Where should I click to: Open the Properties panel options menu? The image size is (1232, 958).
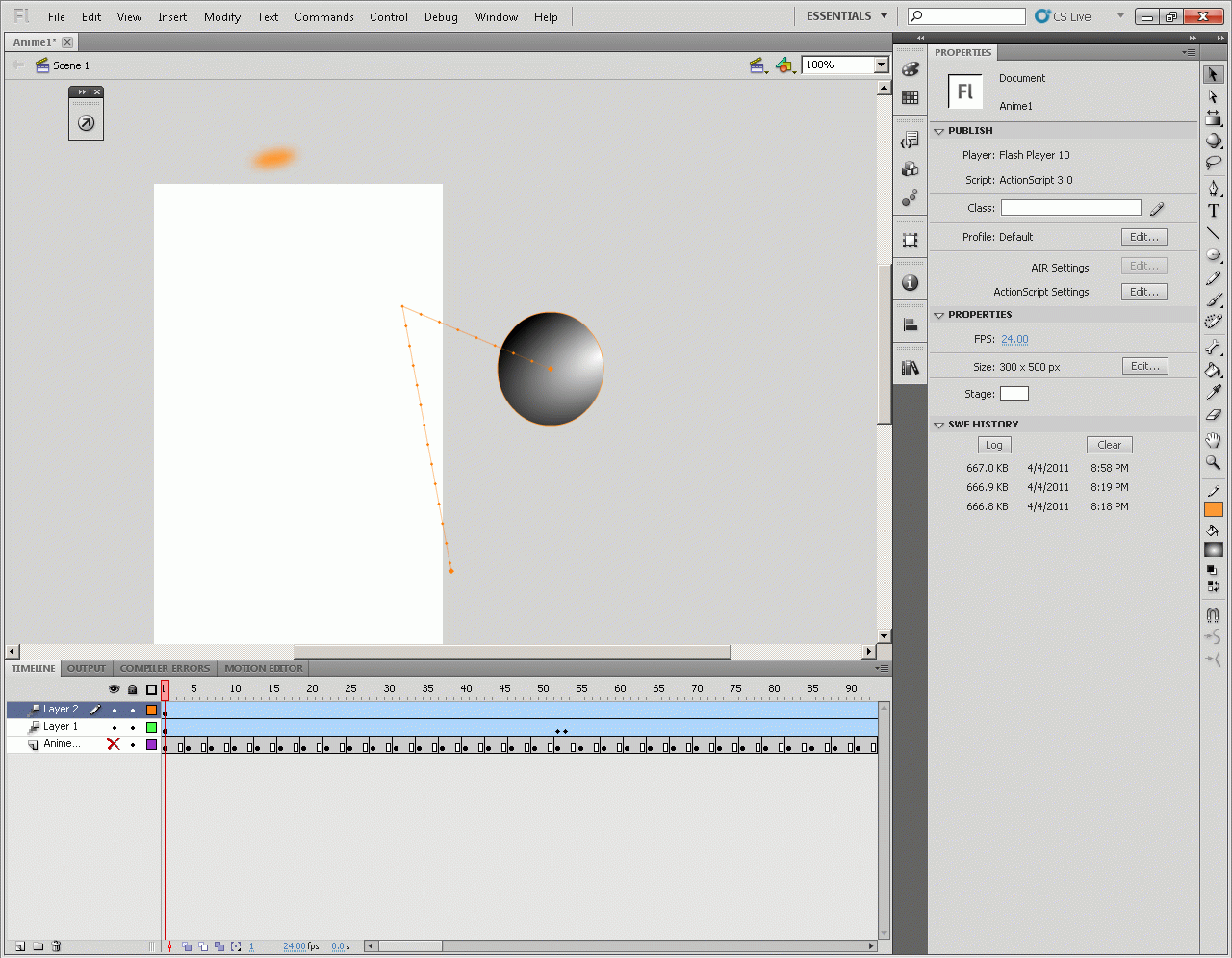[x=1190, y=52]
